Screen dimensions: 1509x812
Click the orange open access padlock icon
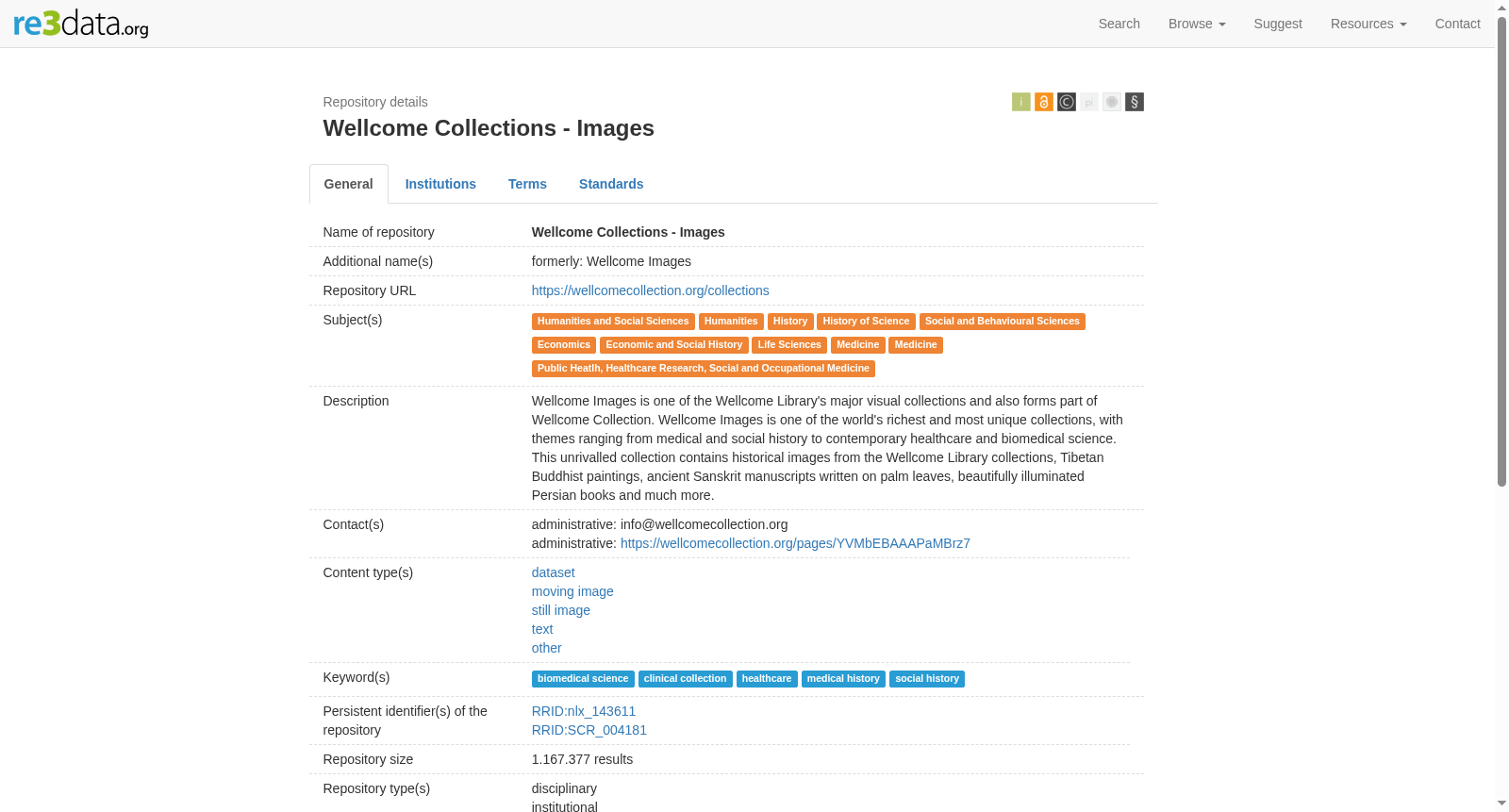[1044, 102]
